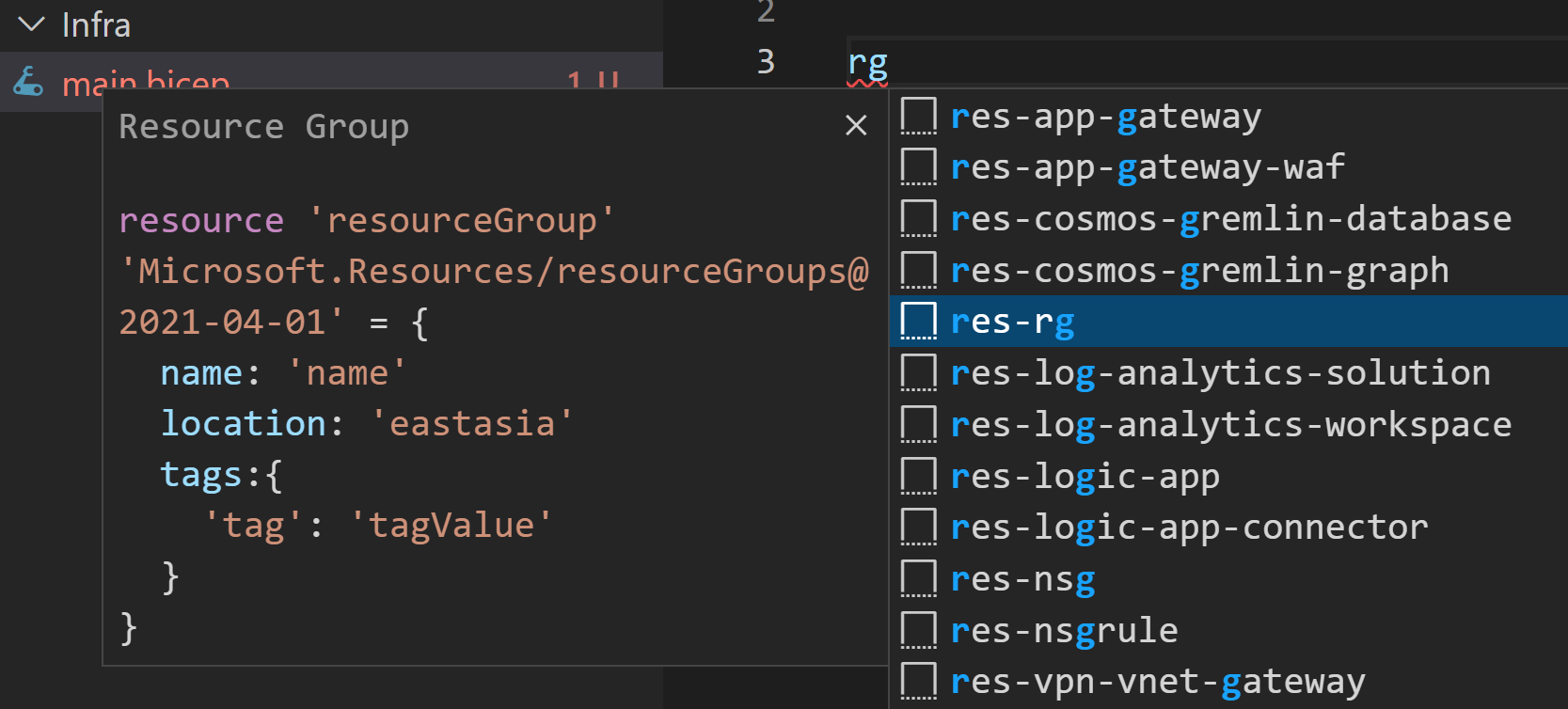The height and width of the screenshot is (709, 1568).
Task: Click the snippet icon beside res-vpn-vnet-gateway
Action: (918, 682)
